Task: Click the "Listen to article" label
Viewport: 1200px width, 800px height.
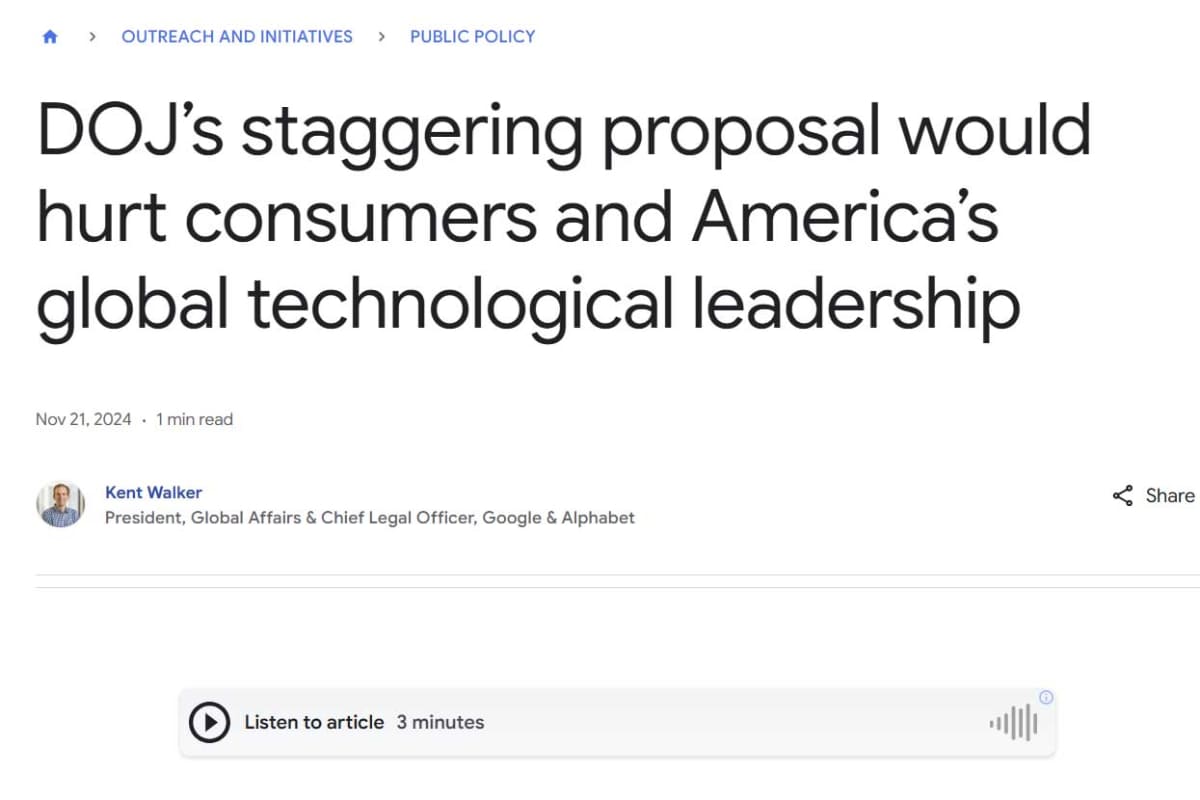Action: pyautogui.click(x=314, y=722)
